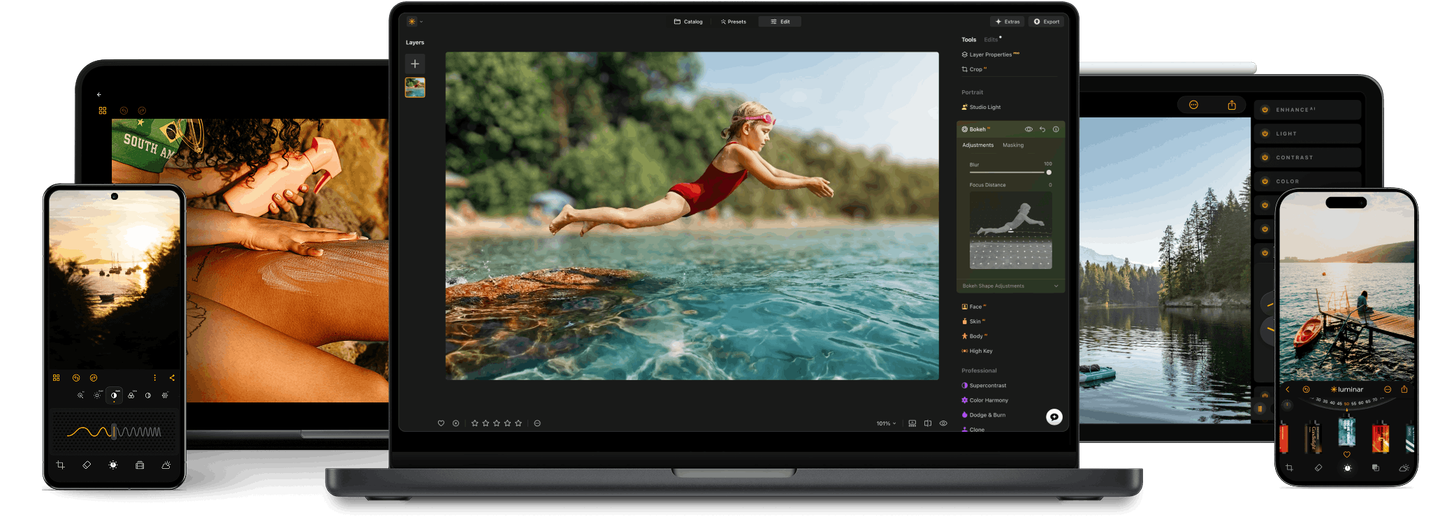The height and width of the screenshot is (531, 1440).
Task: Open the Extras button
Action: [x=1007, y=21]
